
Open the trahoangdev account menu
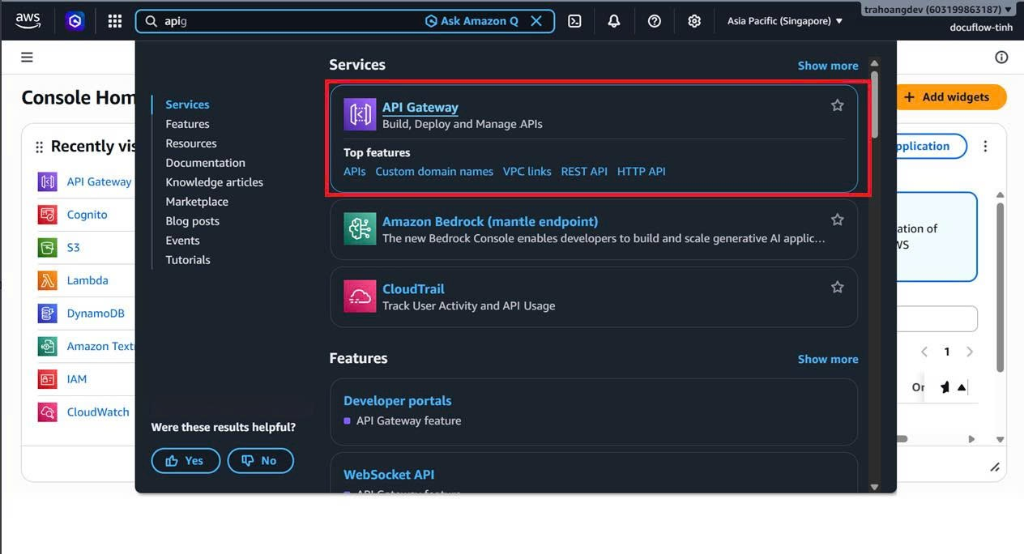[x=938, y=9]
